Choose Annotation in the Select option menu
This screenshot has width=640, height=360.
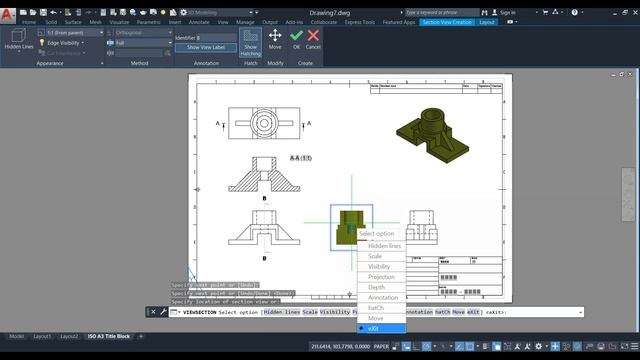(381, 298)
